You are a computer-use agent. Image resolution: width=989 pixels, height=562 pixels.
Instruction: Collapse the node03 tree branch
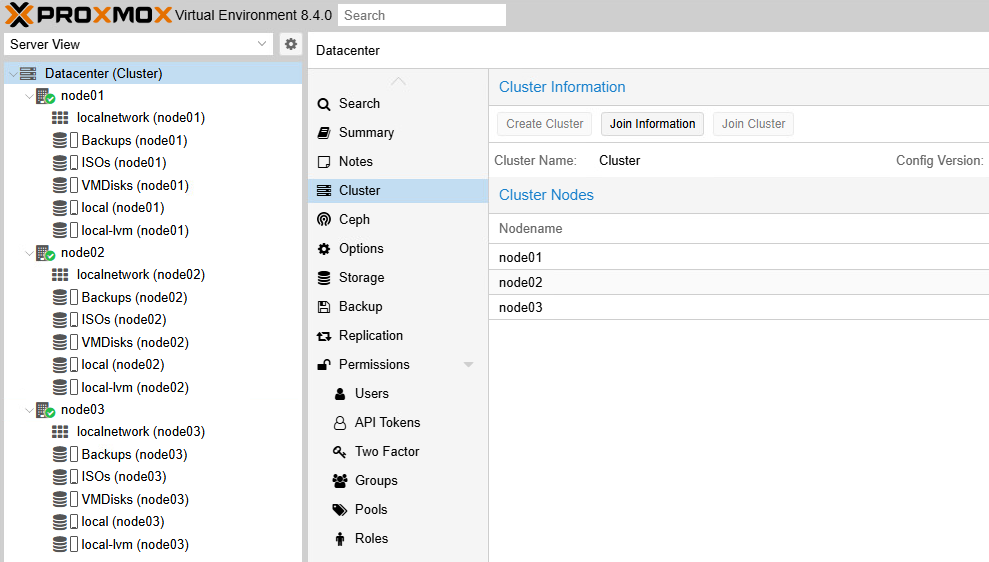click(28, 410)
